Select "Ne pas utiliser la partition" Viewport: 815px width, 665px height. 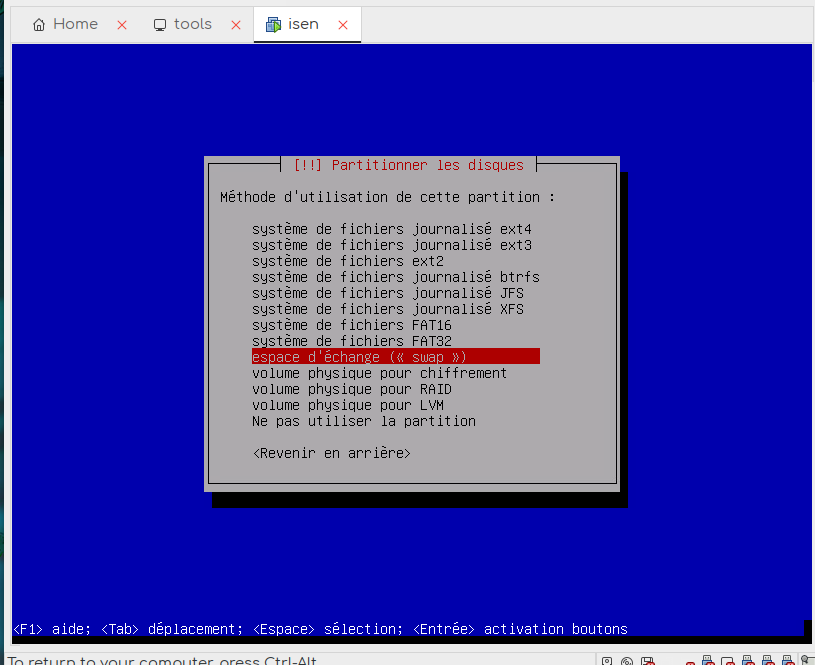[x=363, y=421]
